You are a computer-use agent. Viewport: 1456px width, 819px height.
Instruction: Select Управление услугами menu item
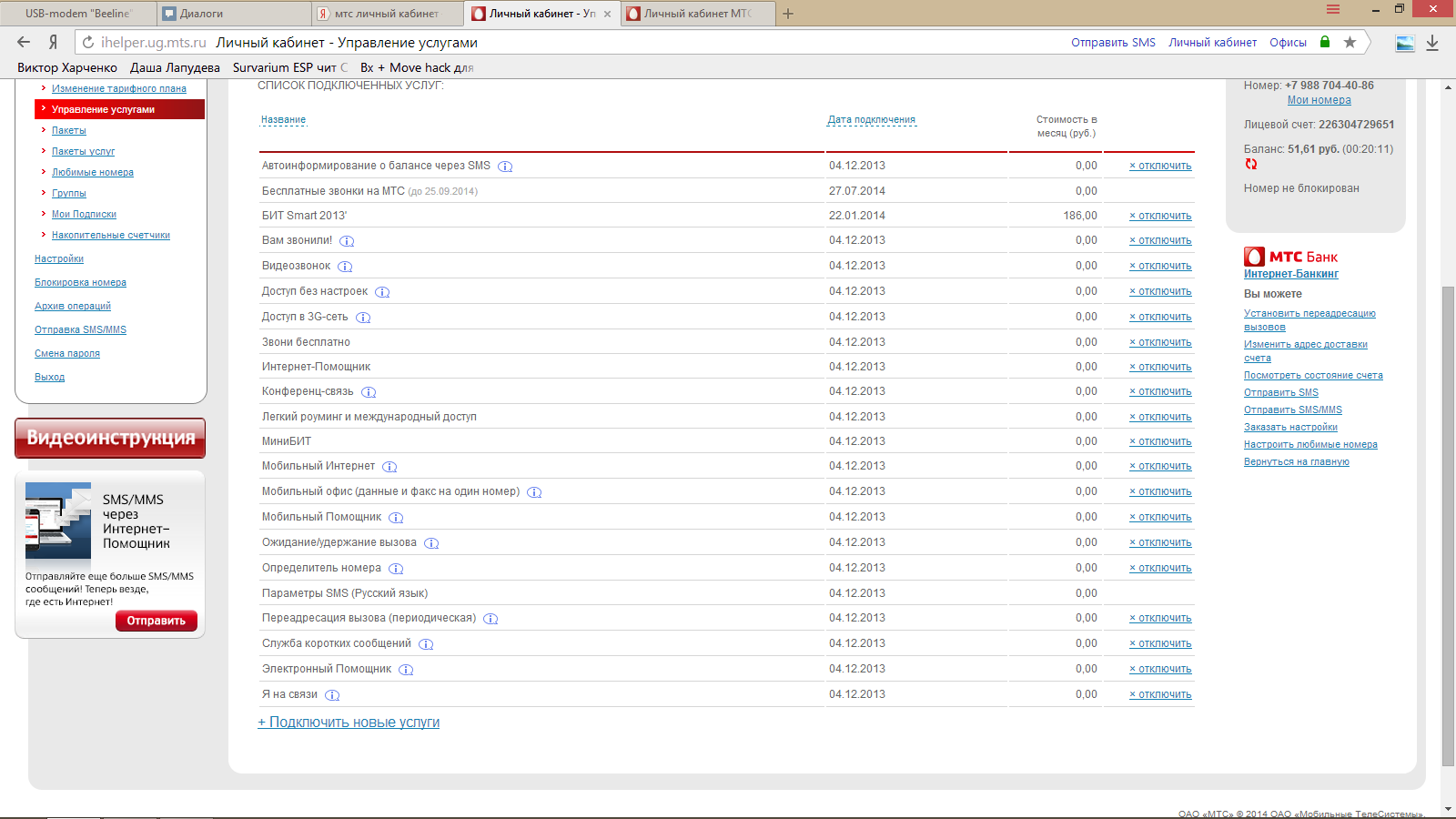(119, 109)
